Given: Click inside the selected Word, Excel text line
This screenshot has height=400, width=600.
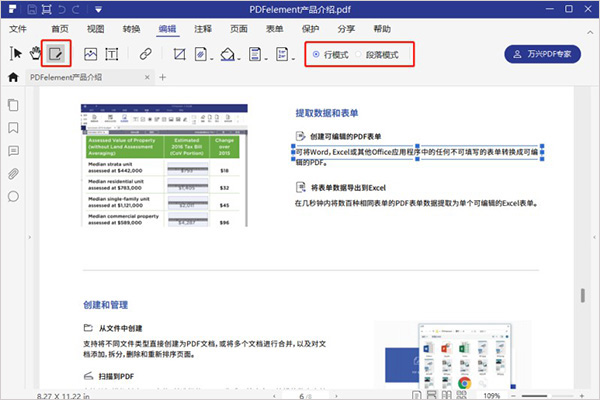Looking at the screenshot, I should (417, 152).
